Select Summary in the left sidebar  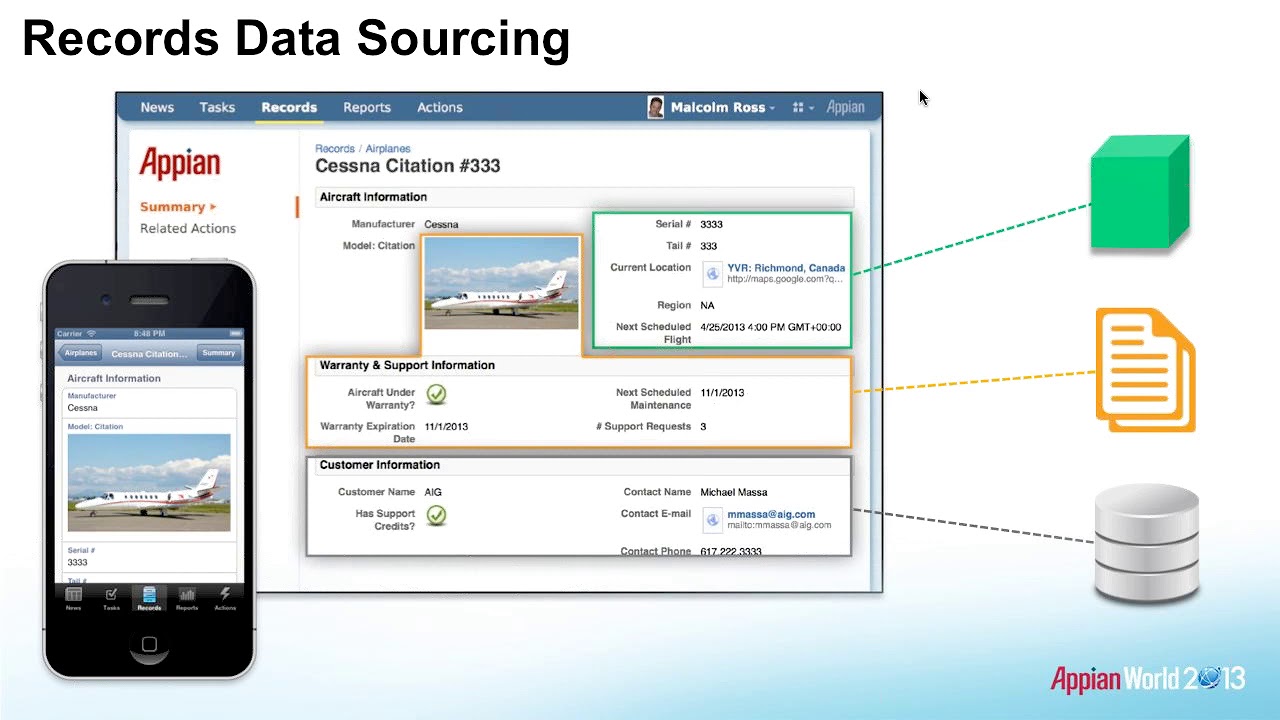[178, 207]
